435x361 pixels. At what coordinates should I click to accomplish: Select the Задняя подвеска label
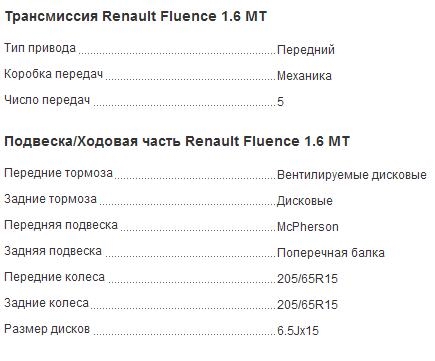53,251
